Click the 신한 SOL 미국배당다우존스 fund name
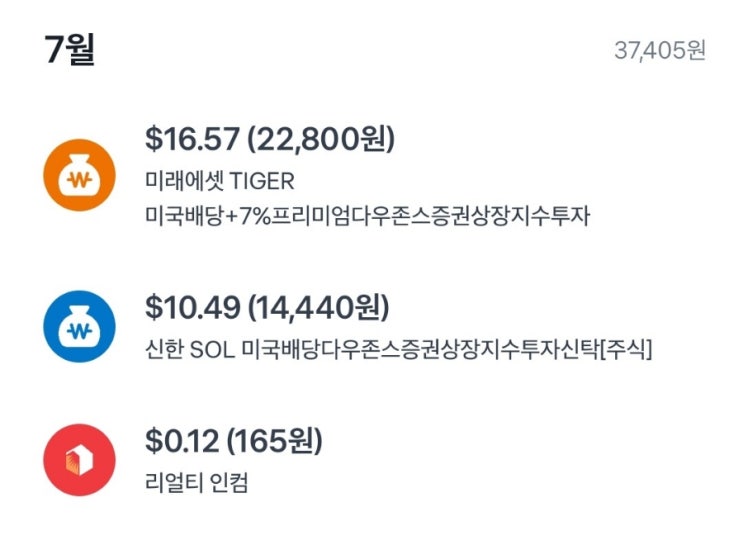 pyautogui.click(x=398, y=349)
